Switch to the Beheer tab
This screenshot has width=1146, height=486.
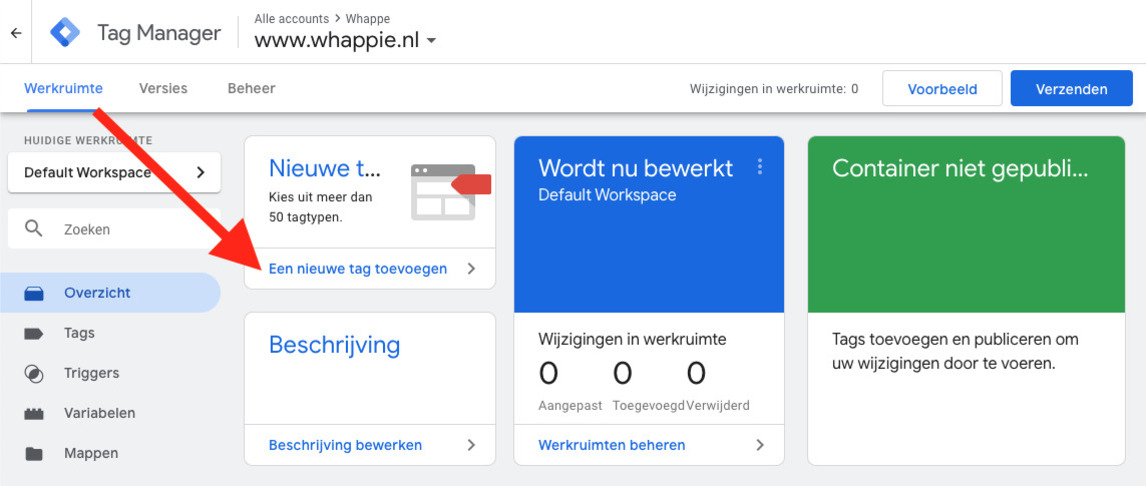pos(251,88)
